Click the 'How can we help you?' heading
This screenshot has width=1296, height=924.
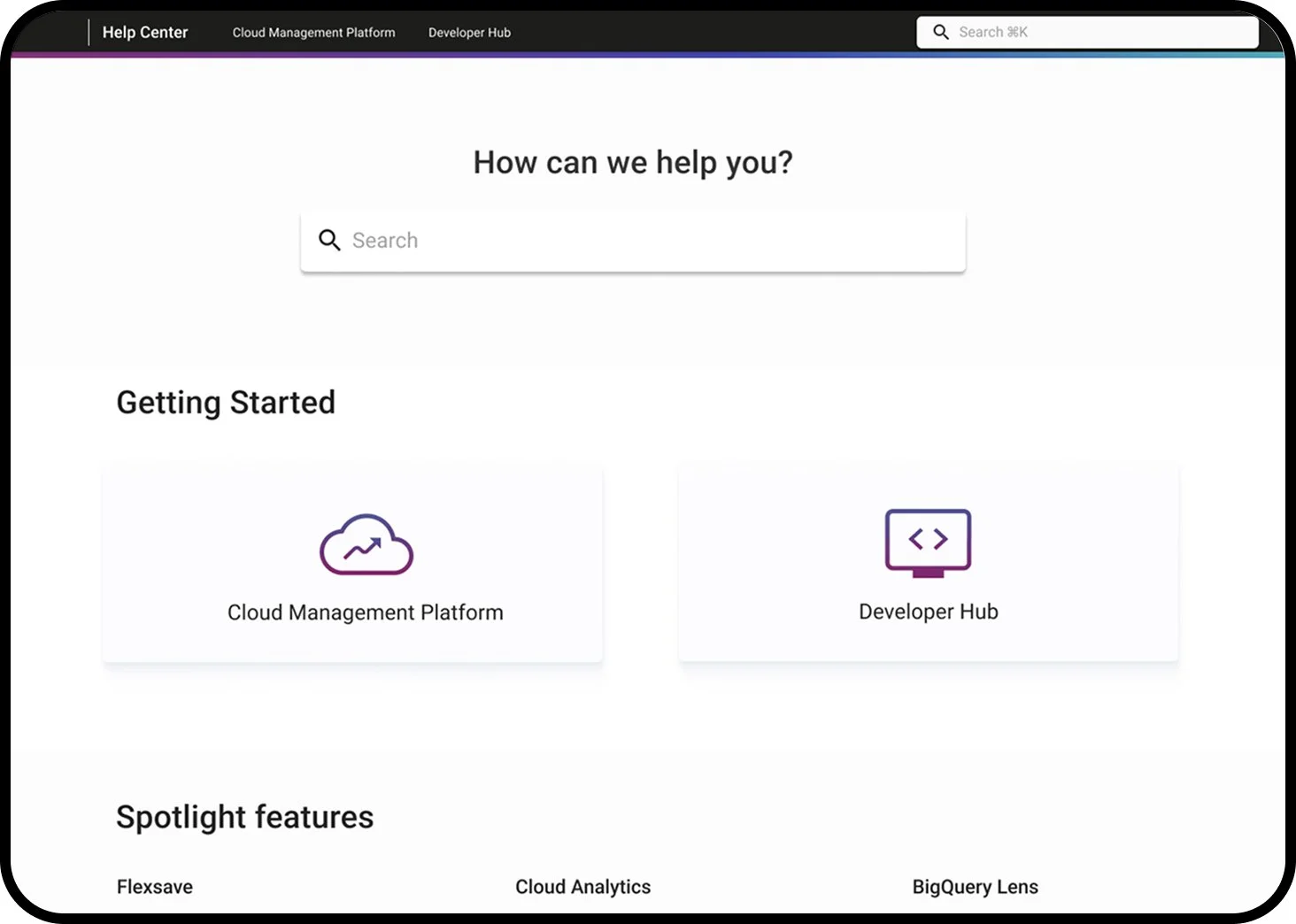click(633, 163)
